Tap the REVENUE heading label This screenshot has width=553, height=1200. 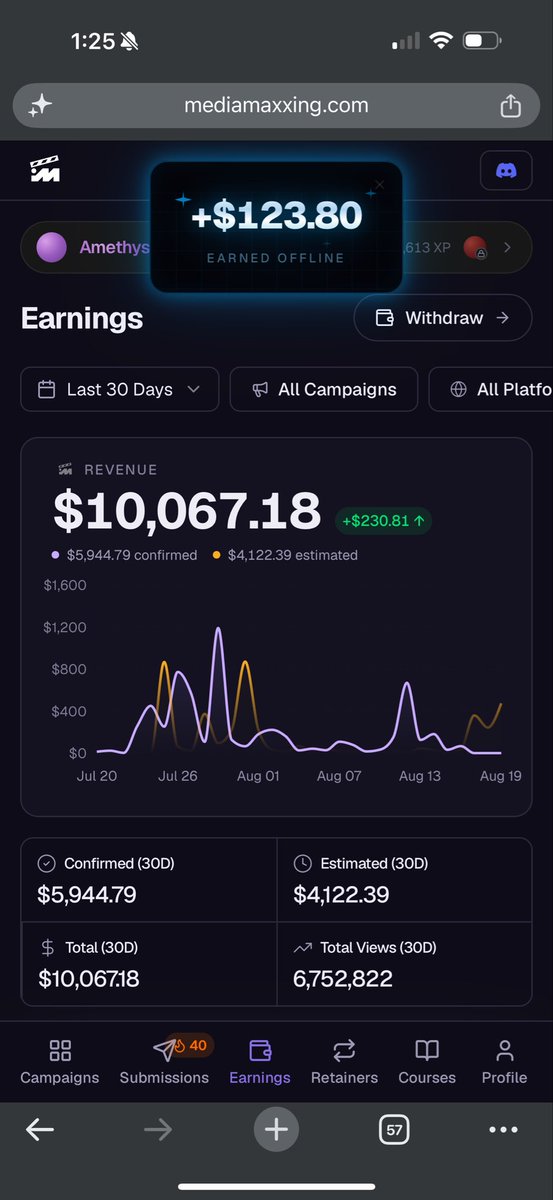point(120,470)
